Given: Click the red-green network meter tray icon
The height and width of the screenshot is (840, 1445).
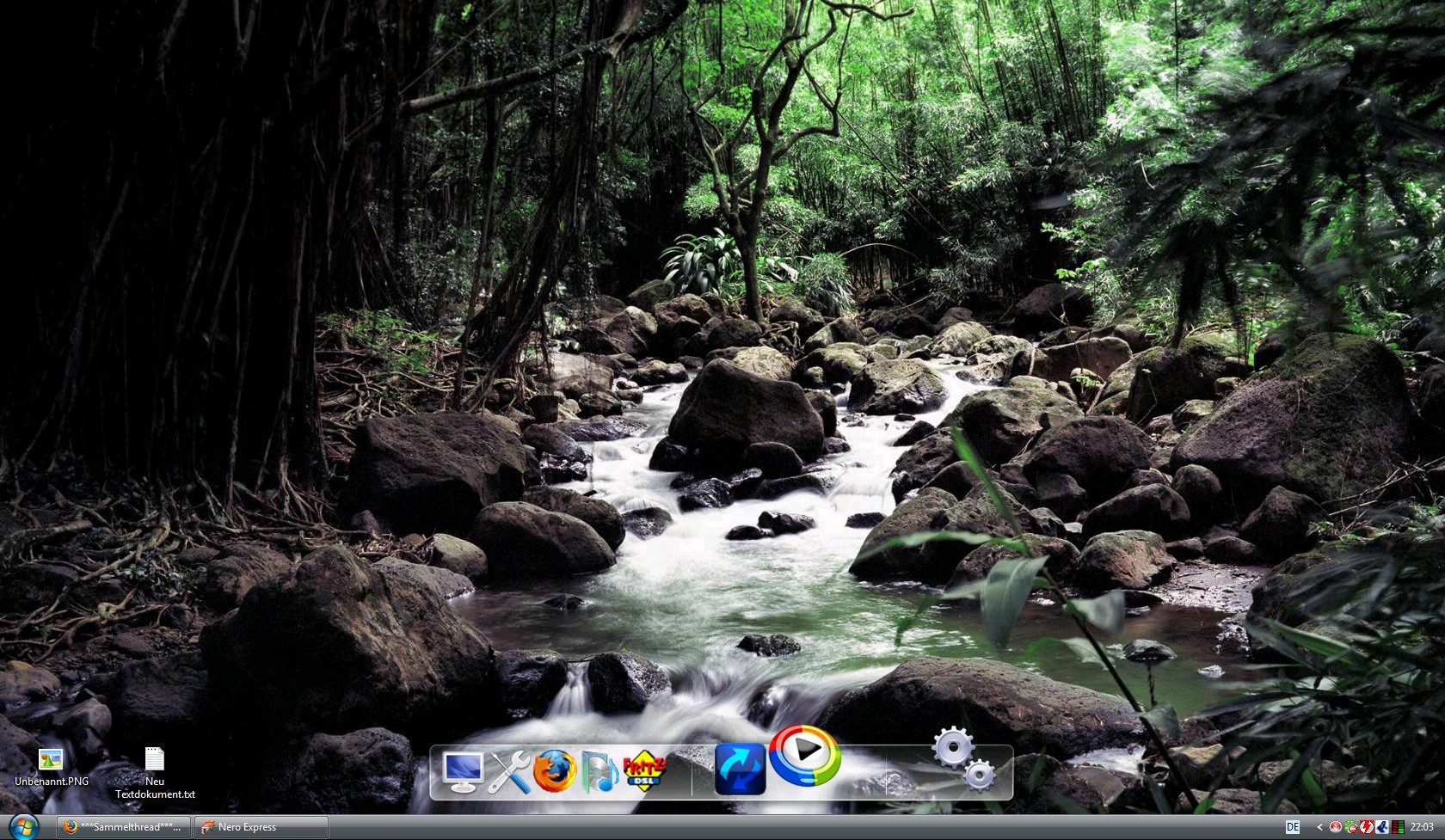Looking at the screenshot, I should tap(1398, 827).
